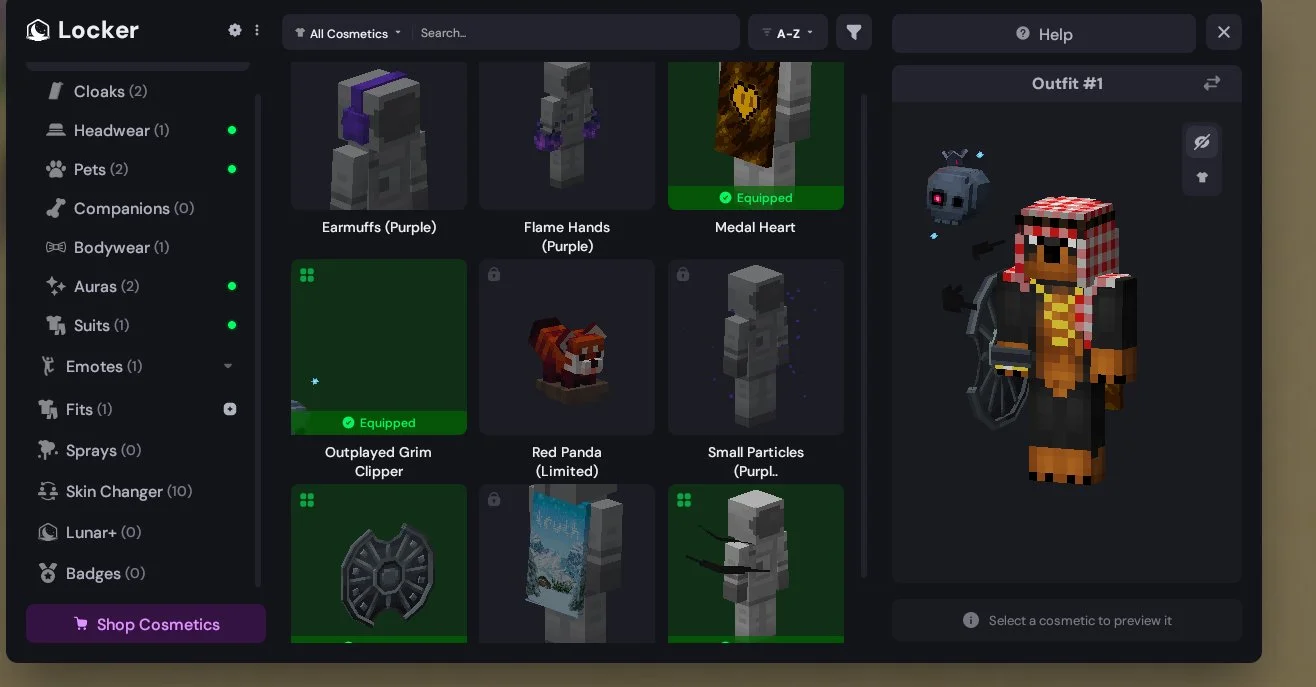1316x687 pixels.
Task: Click the Cloaks cape icon
Action: coord(57,91)
